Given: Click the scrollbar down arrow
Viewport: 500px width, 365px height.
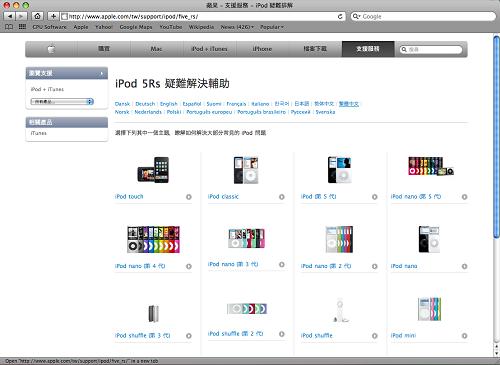Looking at the screenshot, I should [497, 353].
